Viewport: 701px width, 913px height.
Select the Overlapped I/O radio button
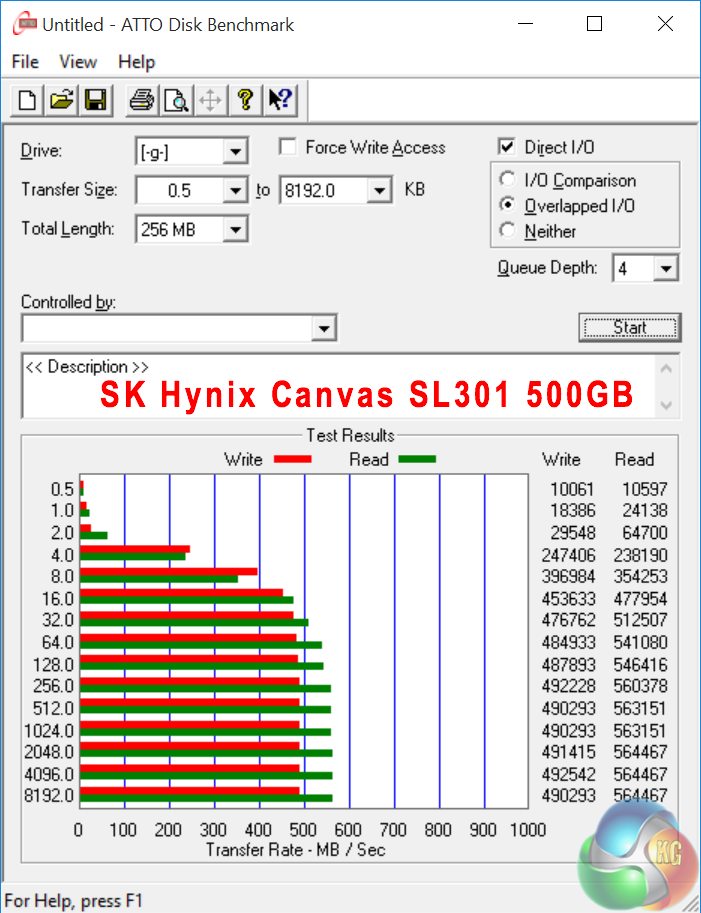click(507, 205)
